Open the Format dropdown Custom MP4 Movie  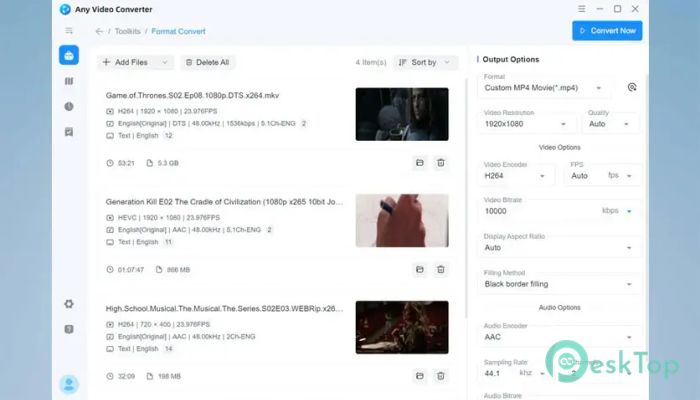coord(543,88)
